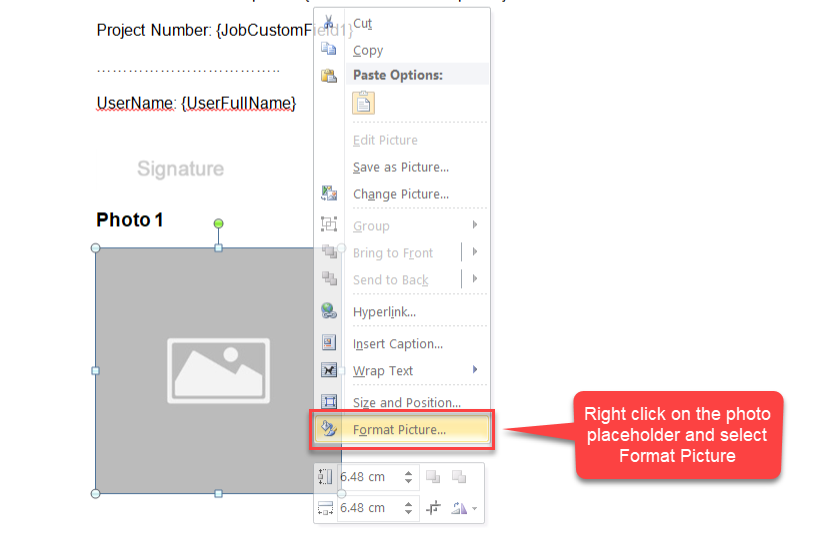Click the Insert Caption icon
The image size is (816, 552).
tap(328, 342)
